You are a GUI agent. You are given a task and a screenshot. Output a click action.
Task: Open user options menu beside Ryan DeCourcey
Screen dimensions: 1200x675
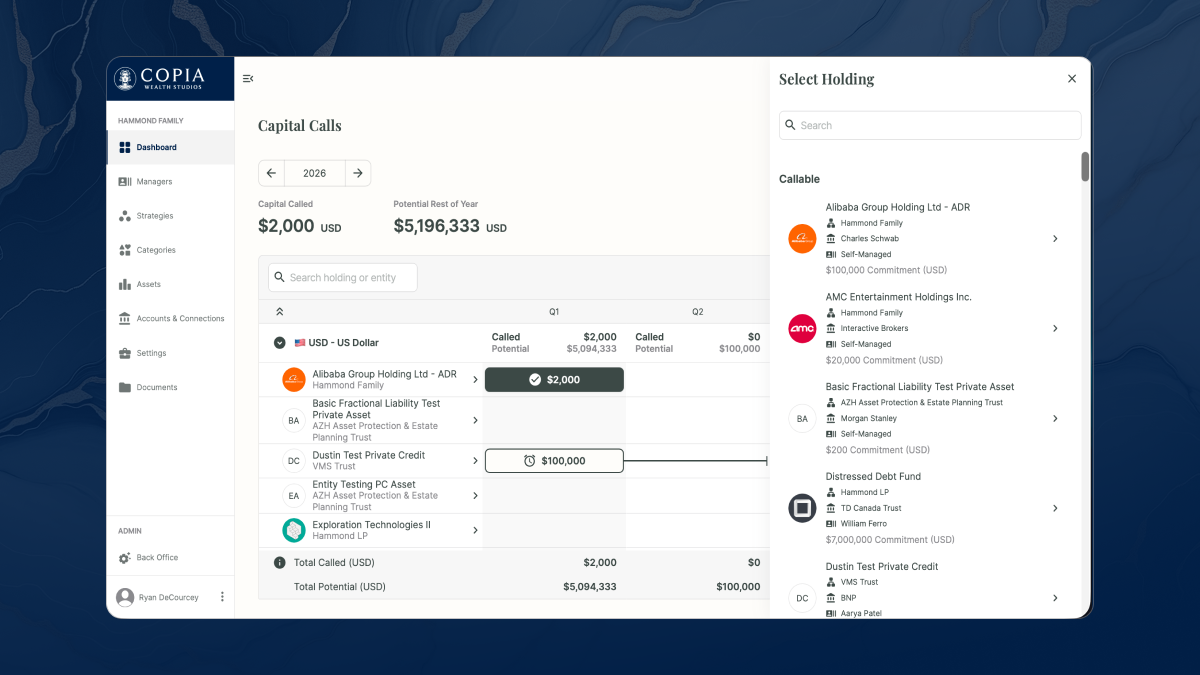tap(222, 597)
